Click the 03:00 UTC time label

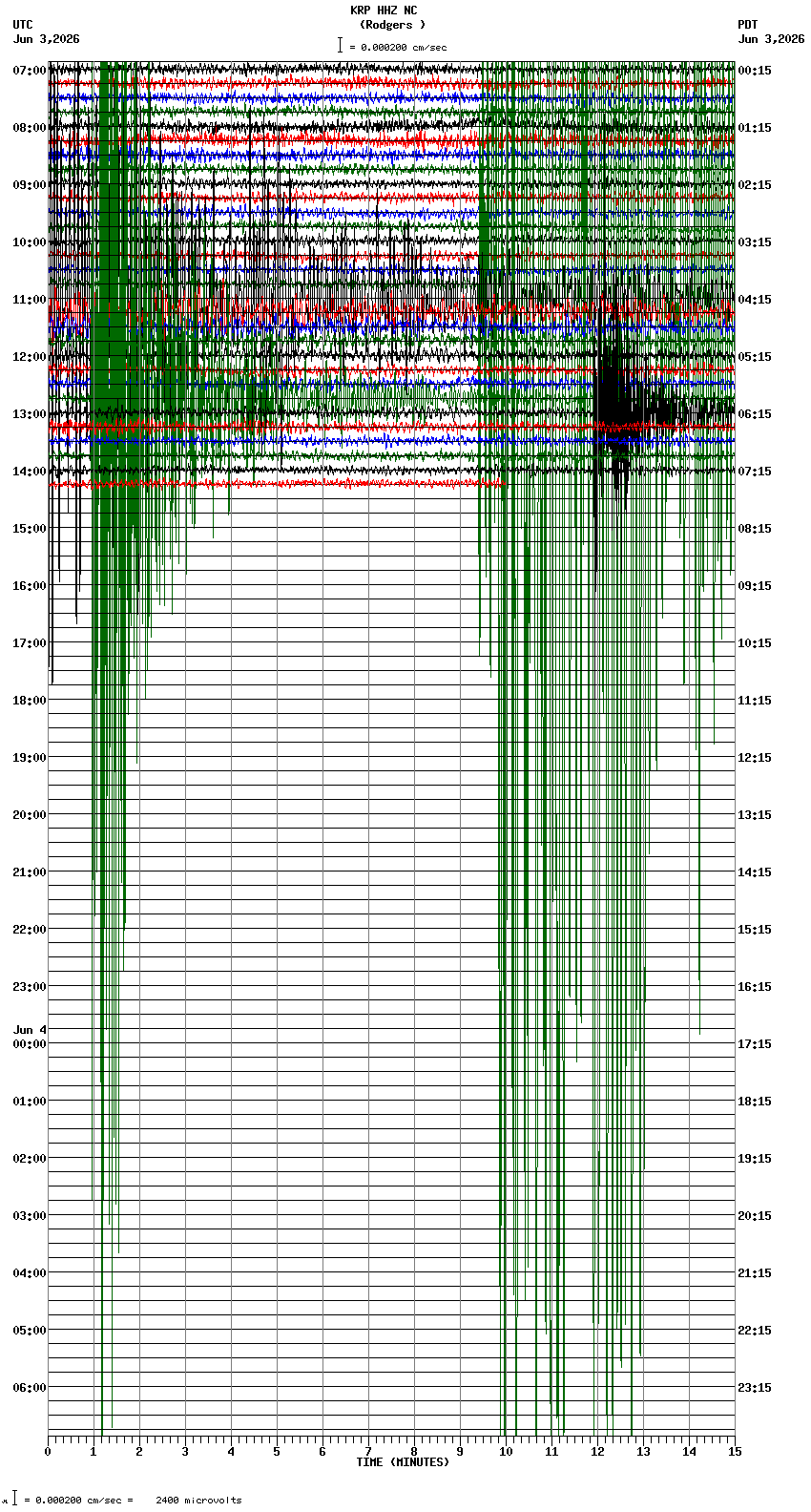30,1216
